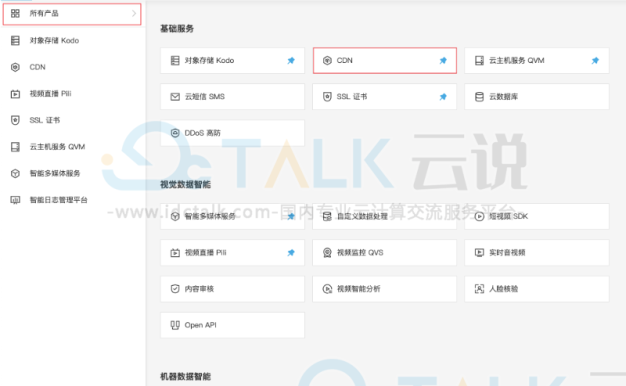The image size is (626, 386).
Task: Open the 短视频 SDK product card
Action: point(537,216)
